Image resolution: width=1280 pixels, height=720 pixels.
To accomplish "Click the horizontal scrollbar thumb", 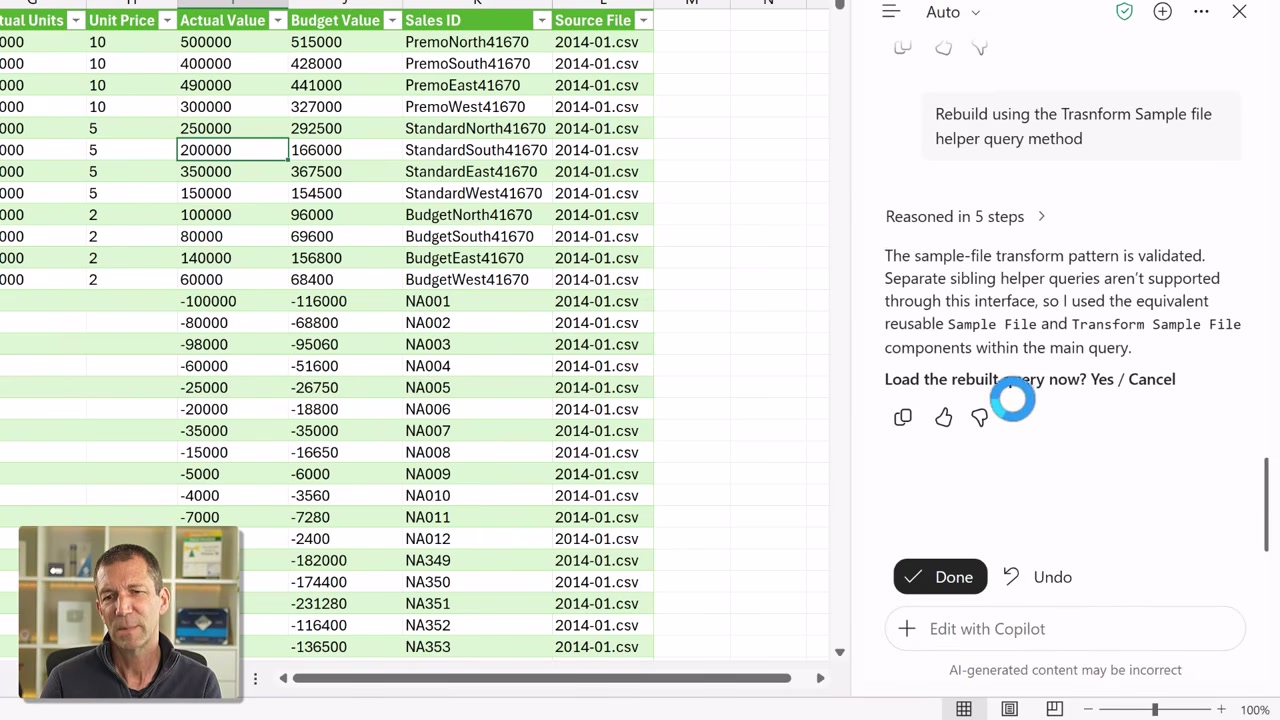I will [541, 679].
